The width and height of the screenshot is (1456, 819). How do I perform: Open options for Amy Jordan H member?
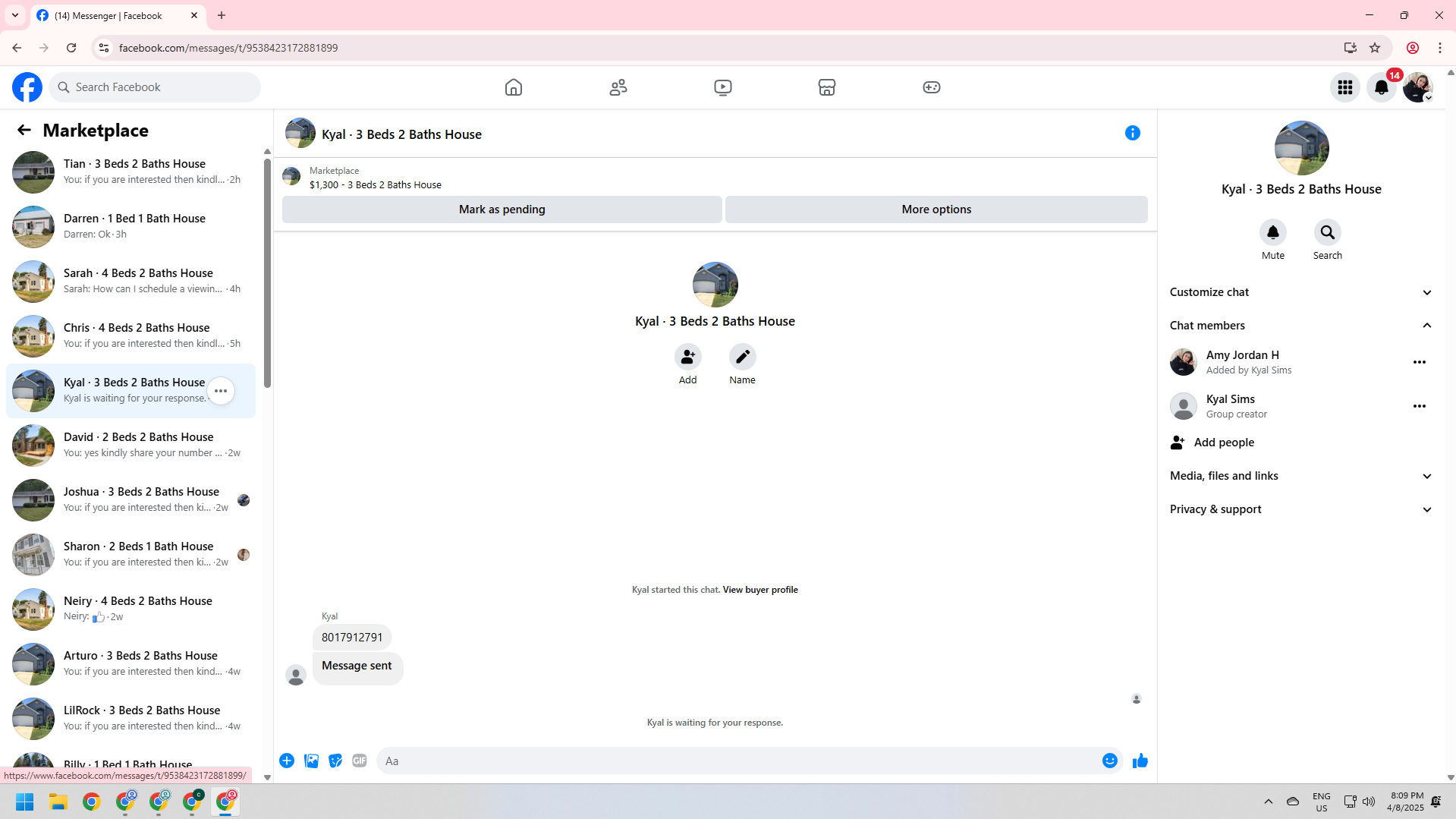(1420, 362)
